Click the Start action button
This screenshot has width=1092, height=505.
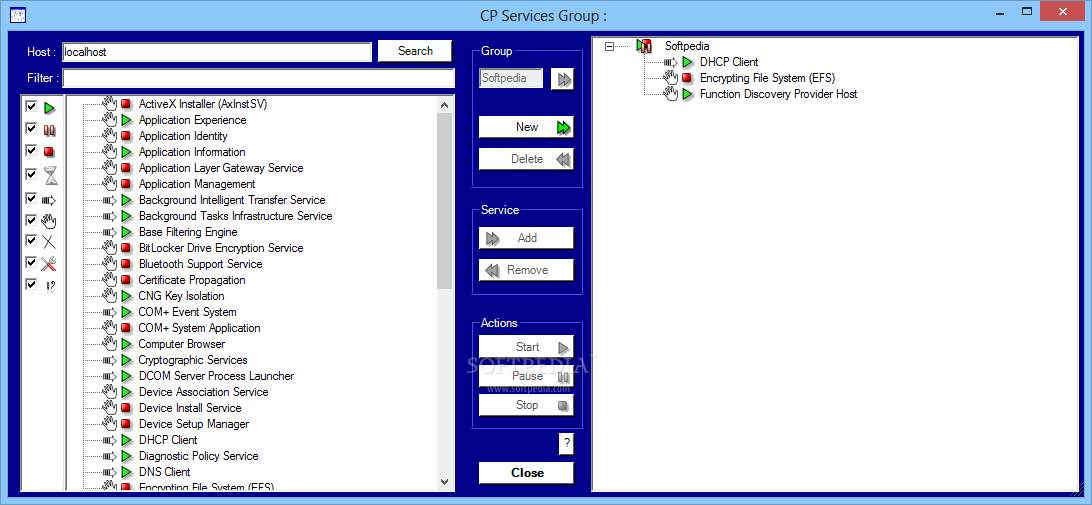point(526,347)
